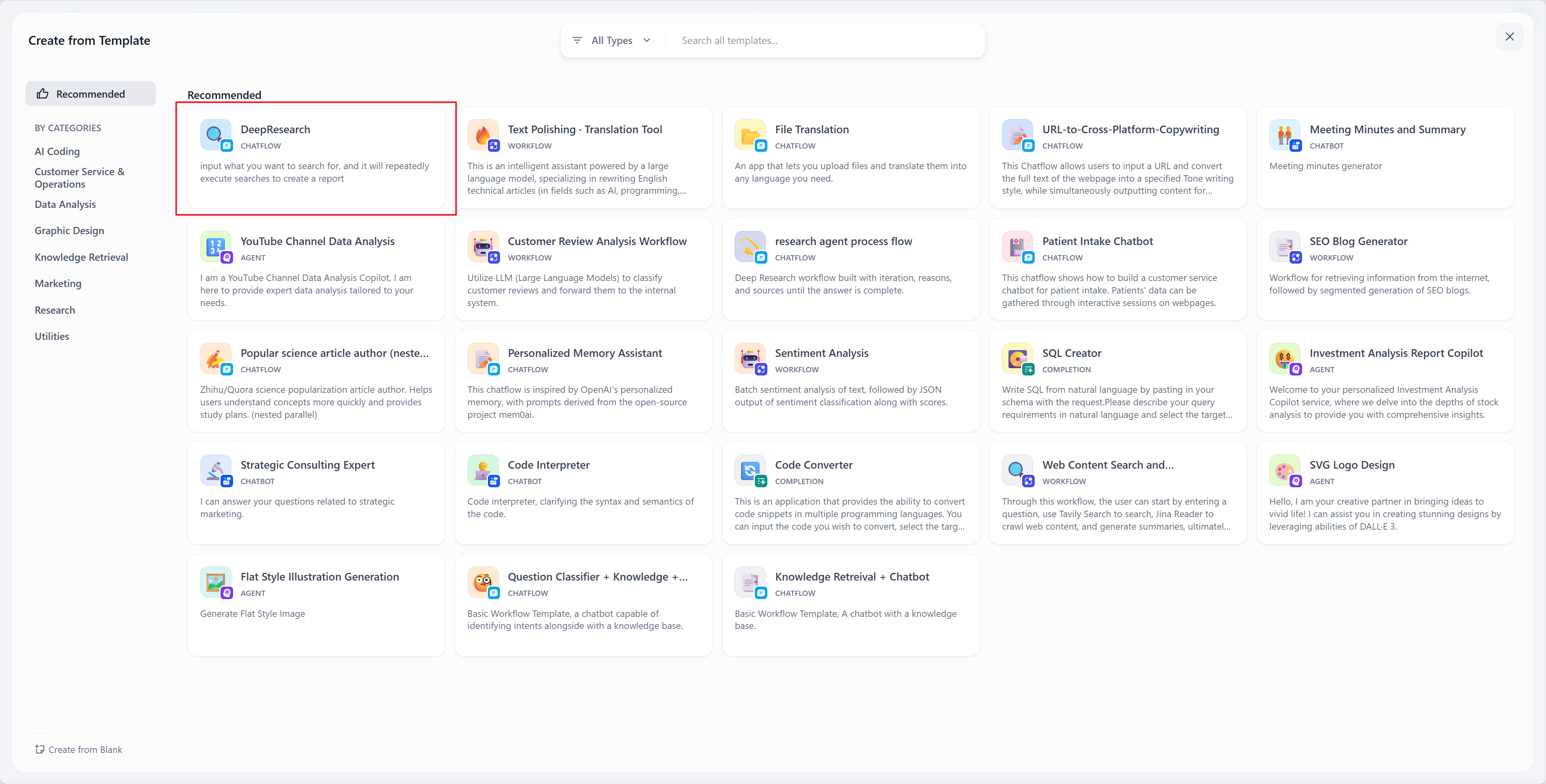Image resolution: width=1546 pixels, height=784 pixels.
Task: Click the filter funnel icon beside All Types
Action: click(x=577, y=40)
